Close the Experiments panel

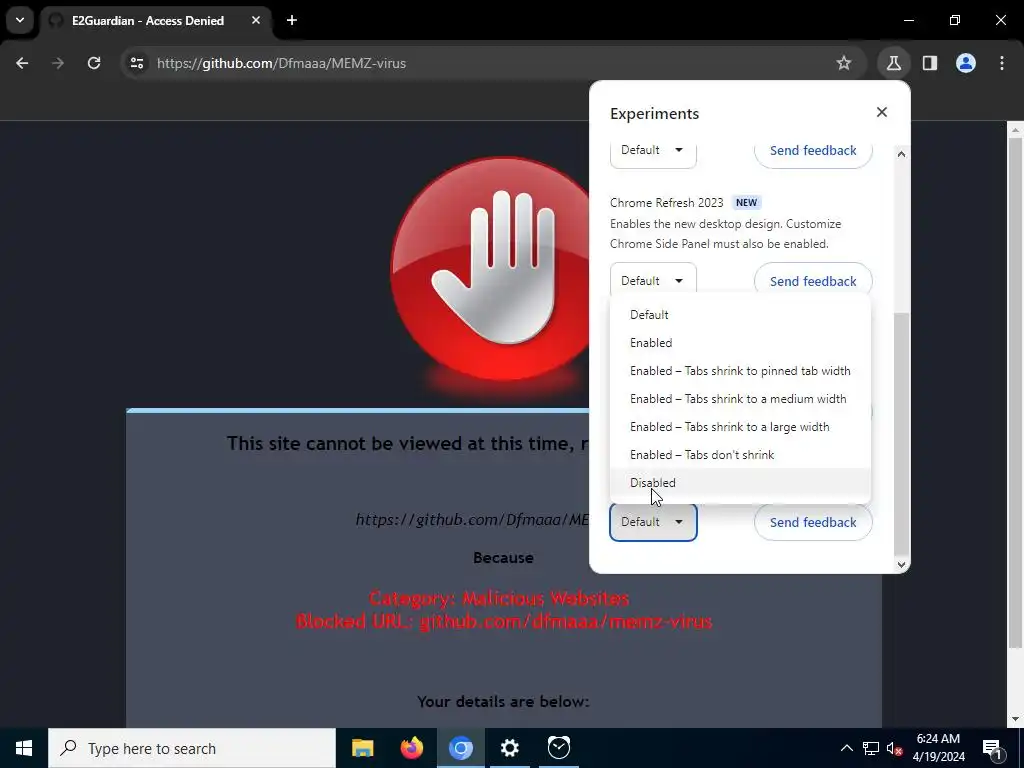click(882, 112)
